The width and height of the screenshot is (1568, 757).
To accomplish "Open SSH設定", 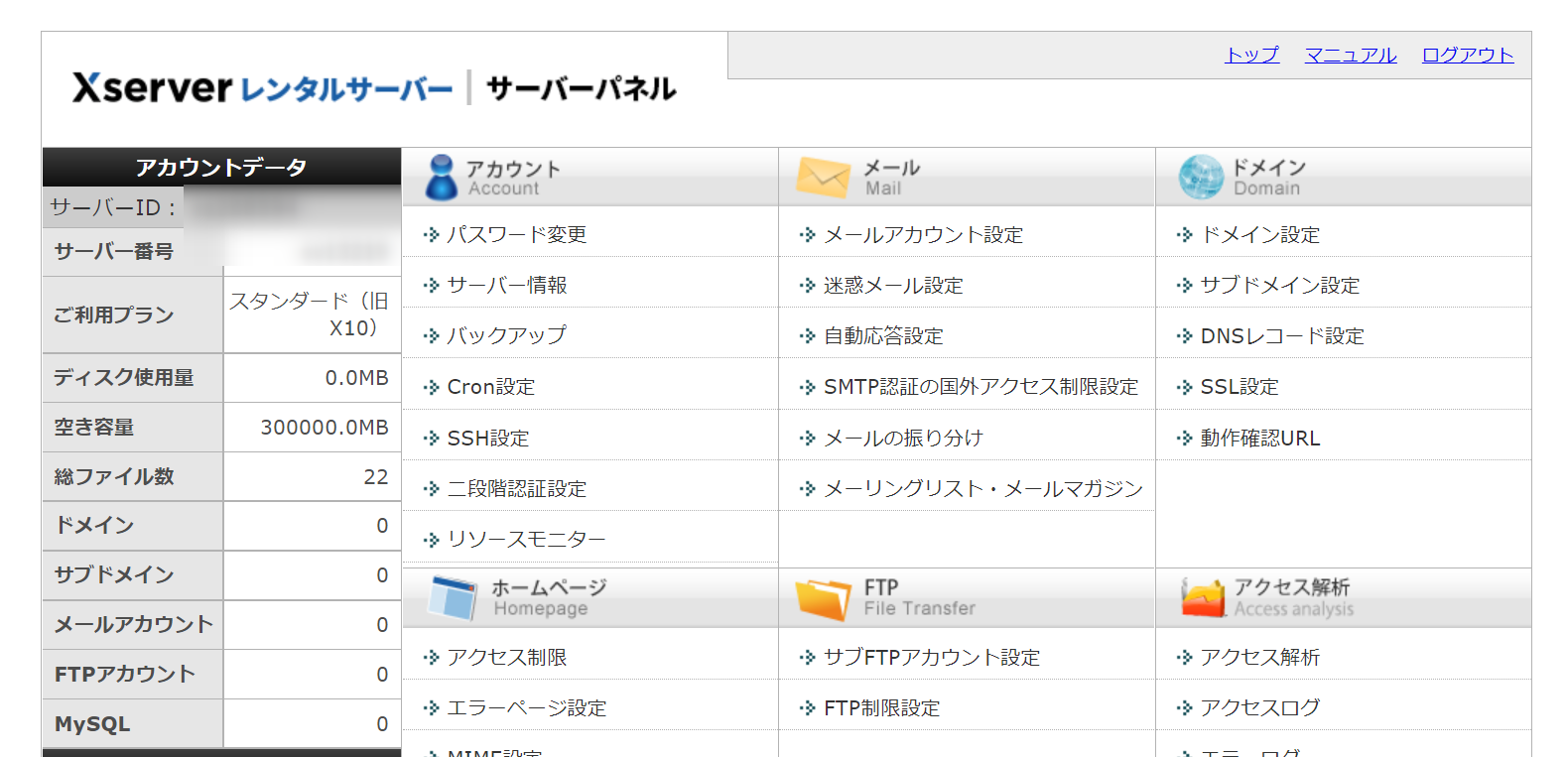I will (488, 438).
